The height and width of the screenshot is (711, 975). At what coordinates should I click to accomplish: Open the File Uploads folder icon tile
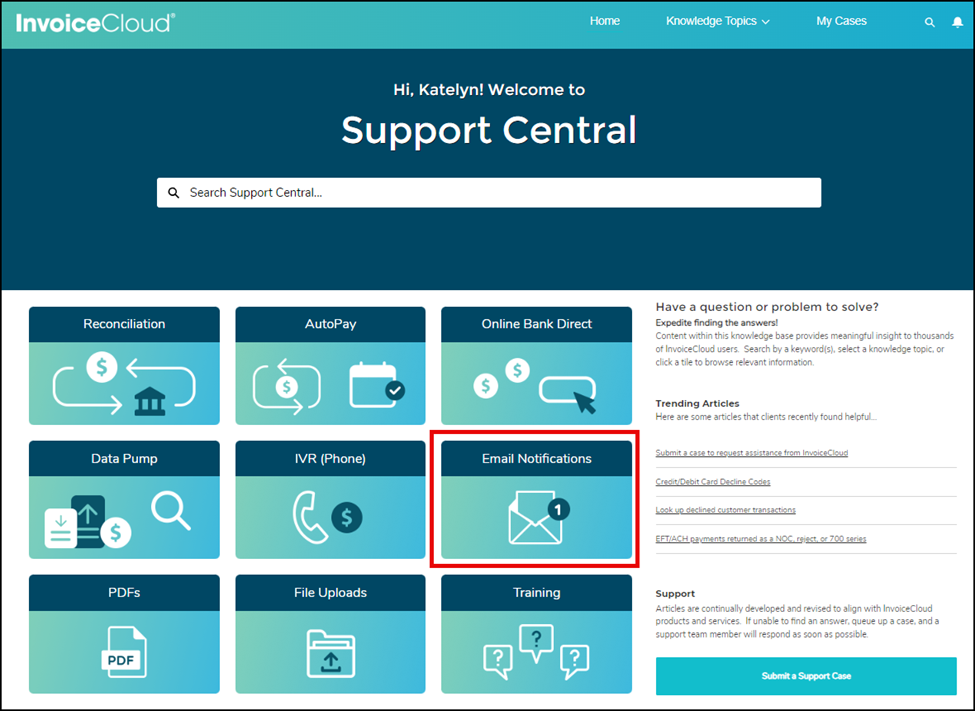tap(330, 652)
